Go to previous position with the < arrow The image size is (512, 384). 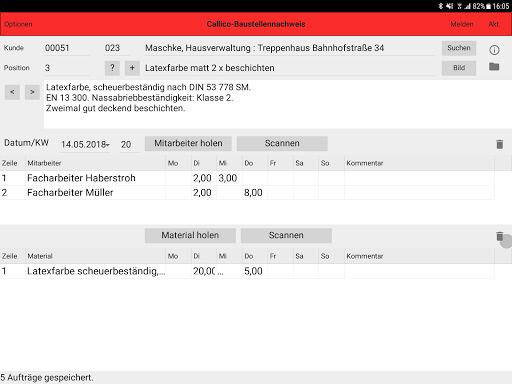pos(12,92)
